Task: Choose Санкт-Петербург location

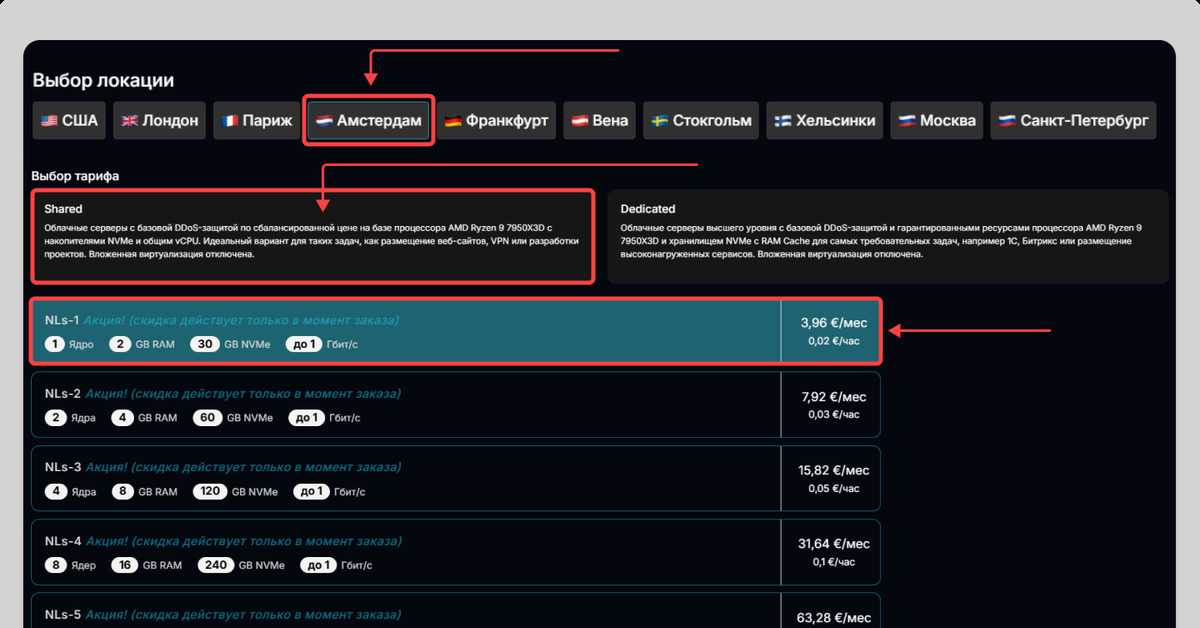Action: pyautogui.click(x=1073, y=121)
